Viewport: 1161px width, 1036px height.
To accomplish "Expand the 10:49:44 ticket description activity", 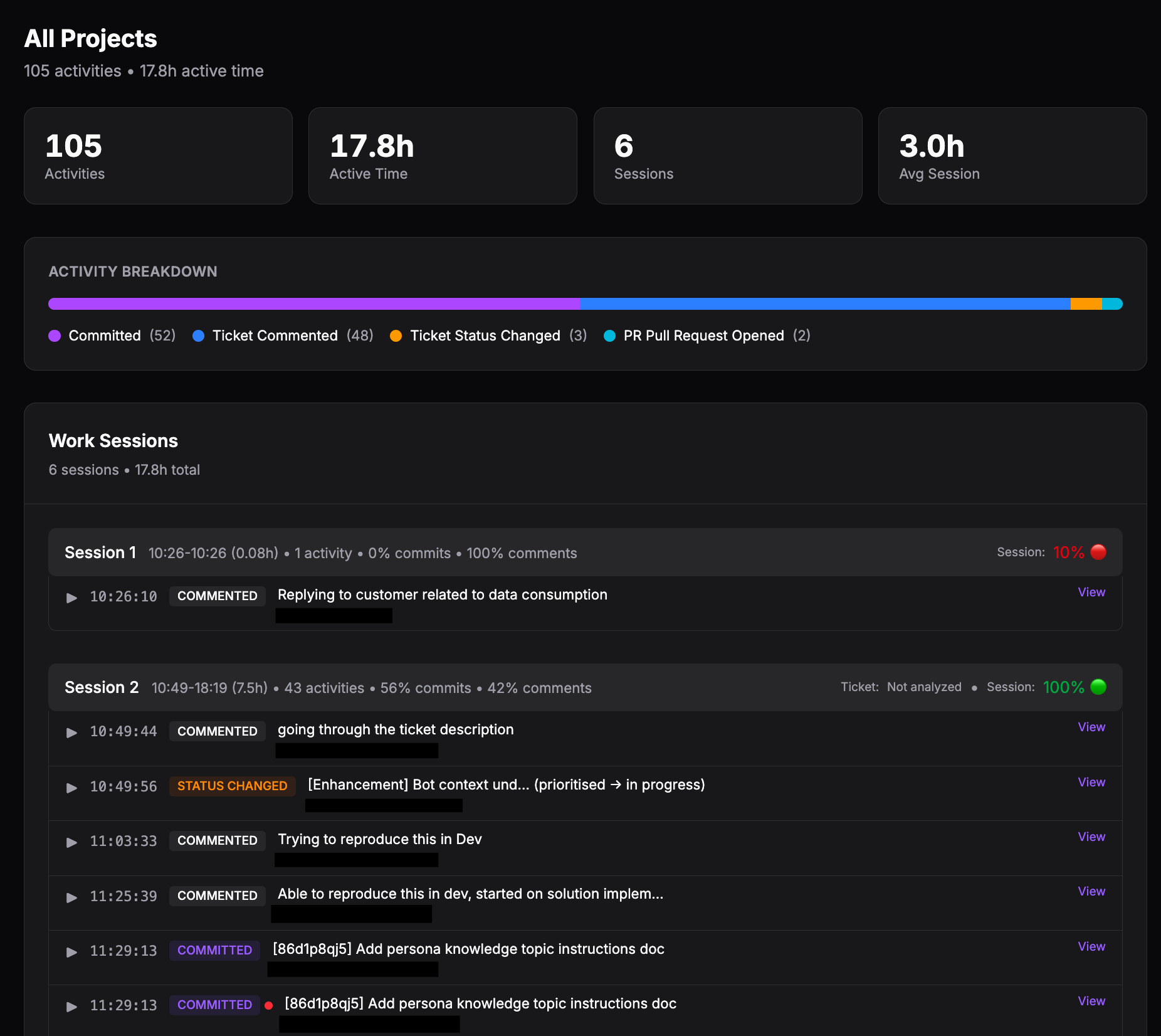I will pyautogui.click(x=72, y=732).
